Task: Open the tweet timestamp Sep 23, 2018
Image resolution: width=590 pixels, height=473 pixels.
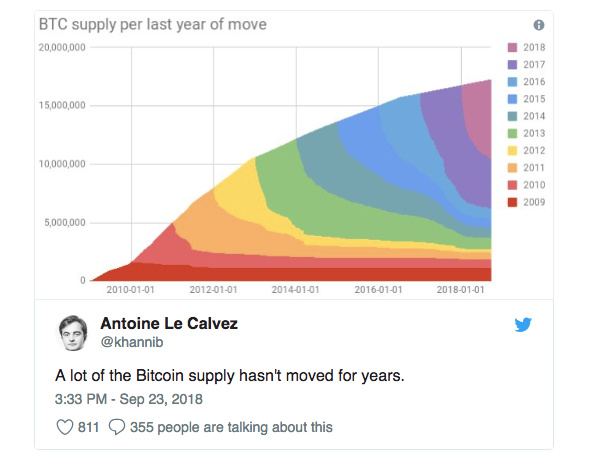Action: tap(161, 399)
